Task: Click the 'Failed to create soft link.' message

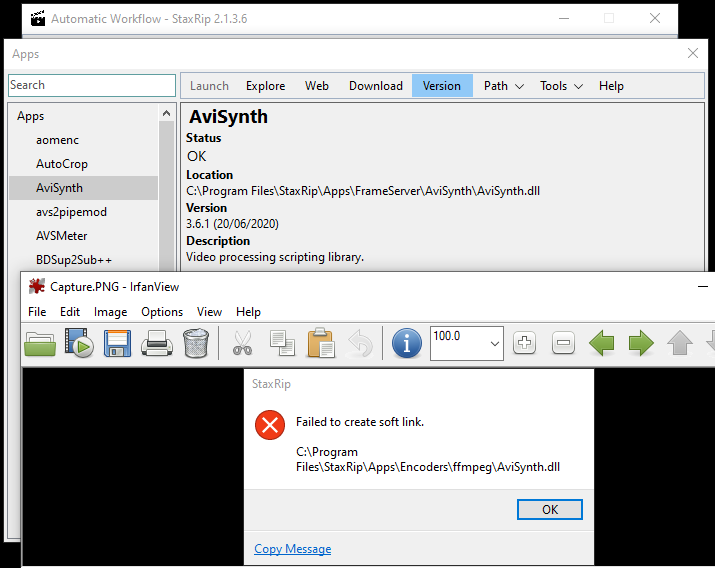Action: (x=360, y=422)
